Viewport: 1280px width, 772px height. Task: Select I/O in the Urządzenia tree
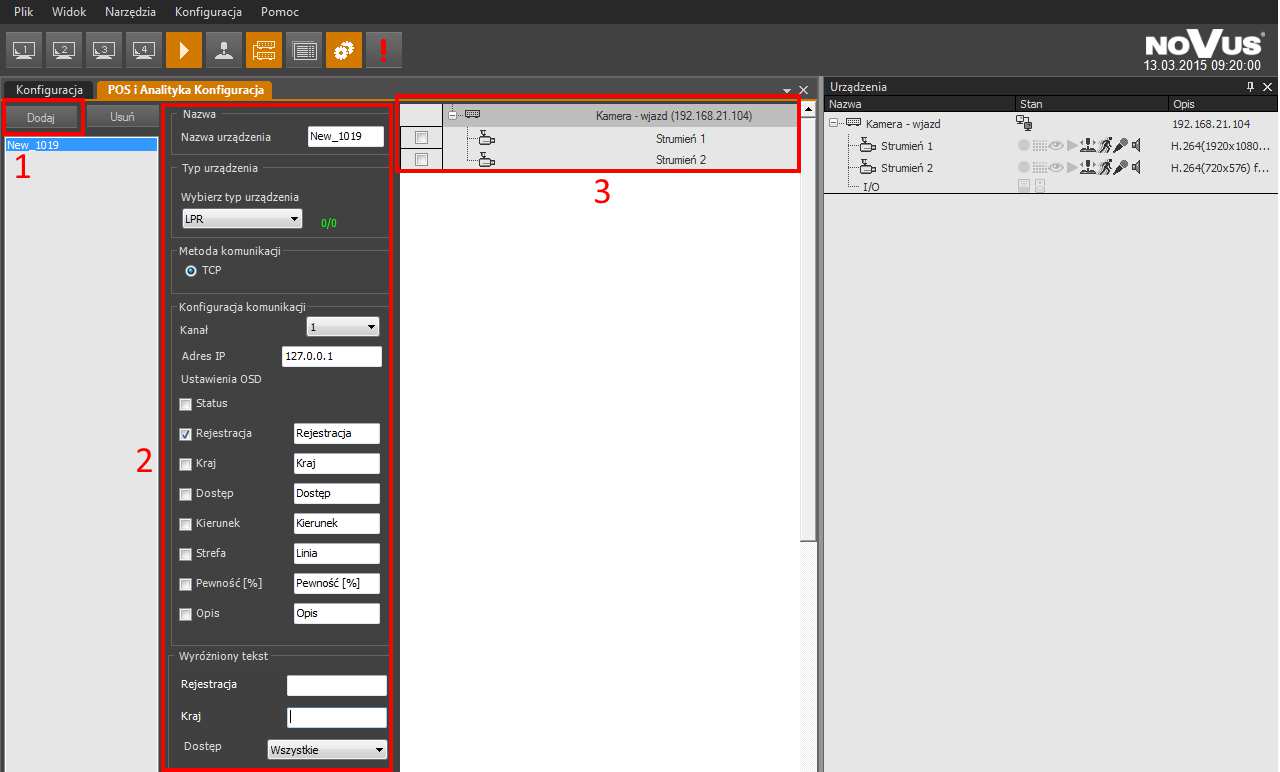click(x=871, y=187)
